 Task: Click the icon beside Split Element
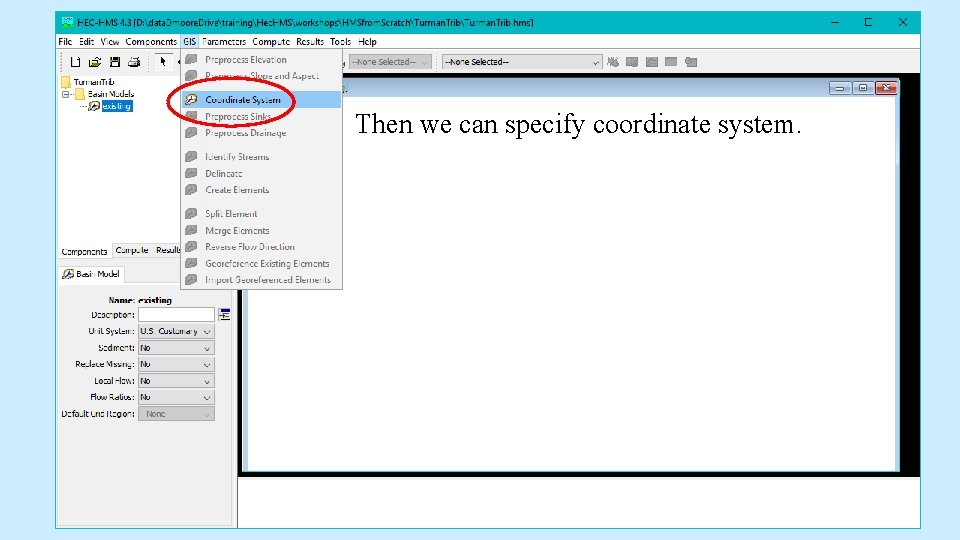pyautogui.click(x=192, y=214)
